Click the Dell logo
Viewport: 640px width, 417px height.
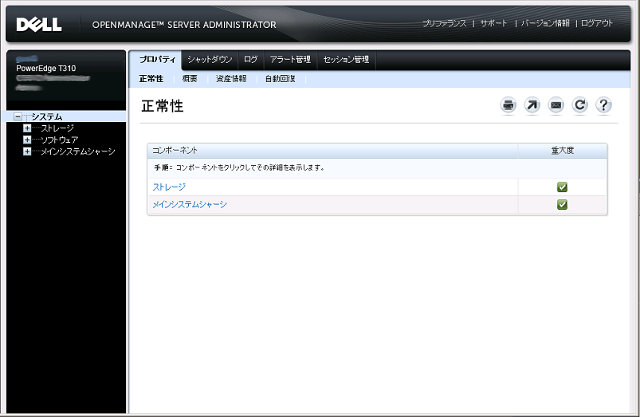(40, 23)
